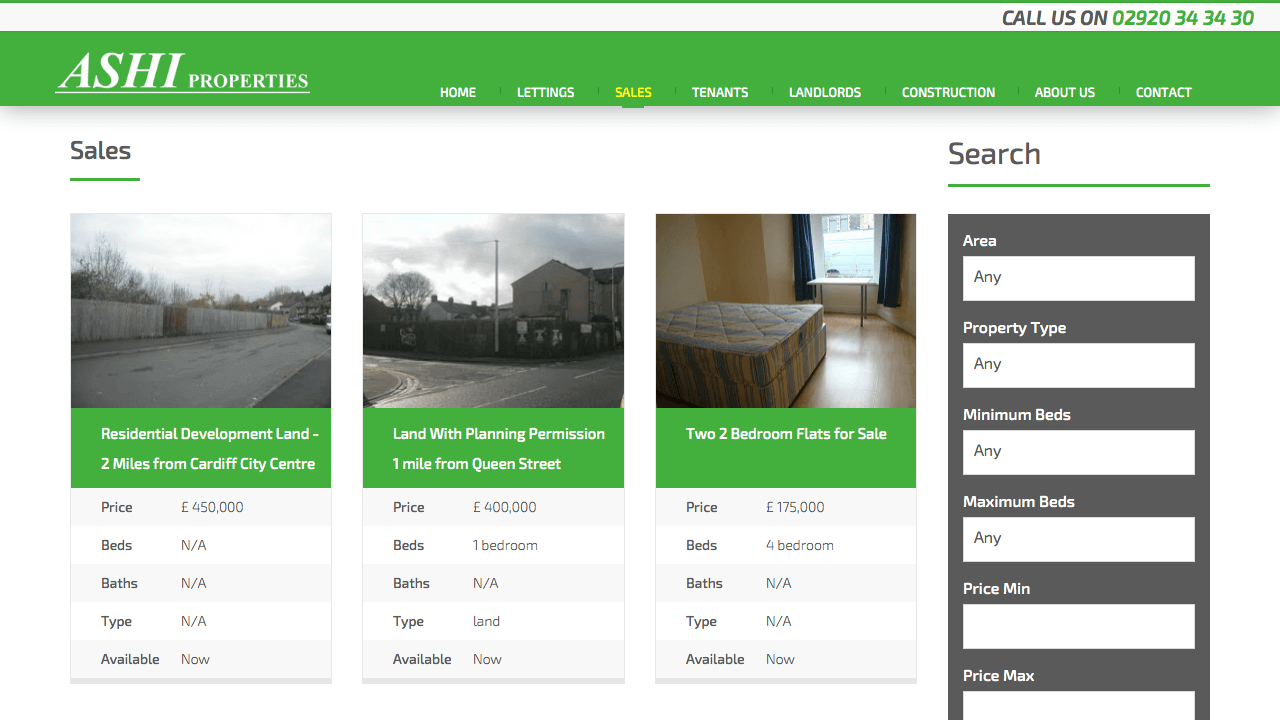Viewport: 1280px width, 720px height.
Task: Click the Price Min input field
Action: coord(1078,626)
